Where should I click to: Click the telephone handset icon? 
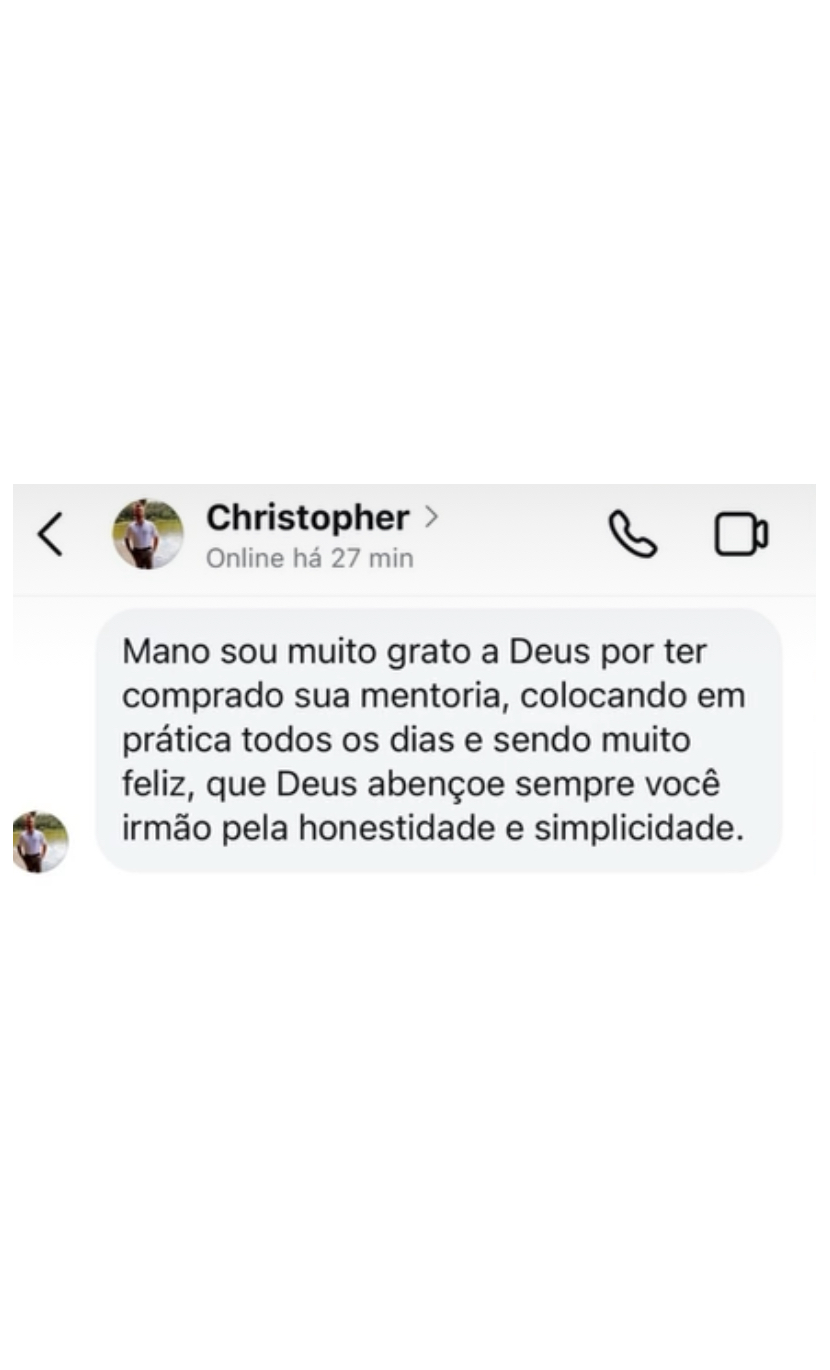pos(633,534)
